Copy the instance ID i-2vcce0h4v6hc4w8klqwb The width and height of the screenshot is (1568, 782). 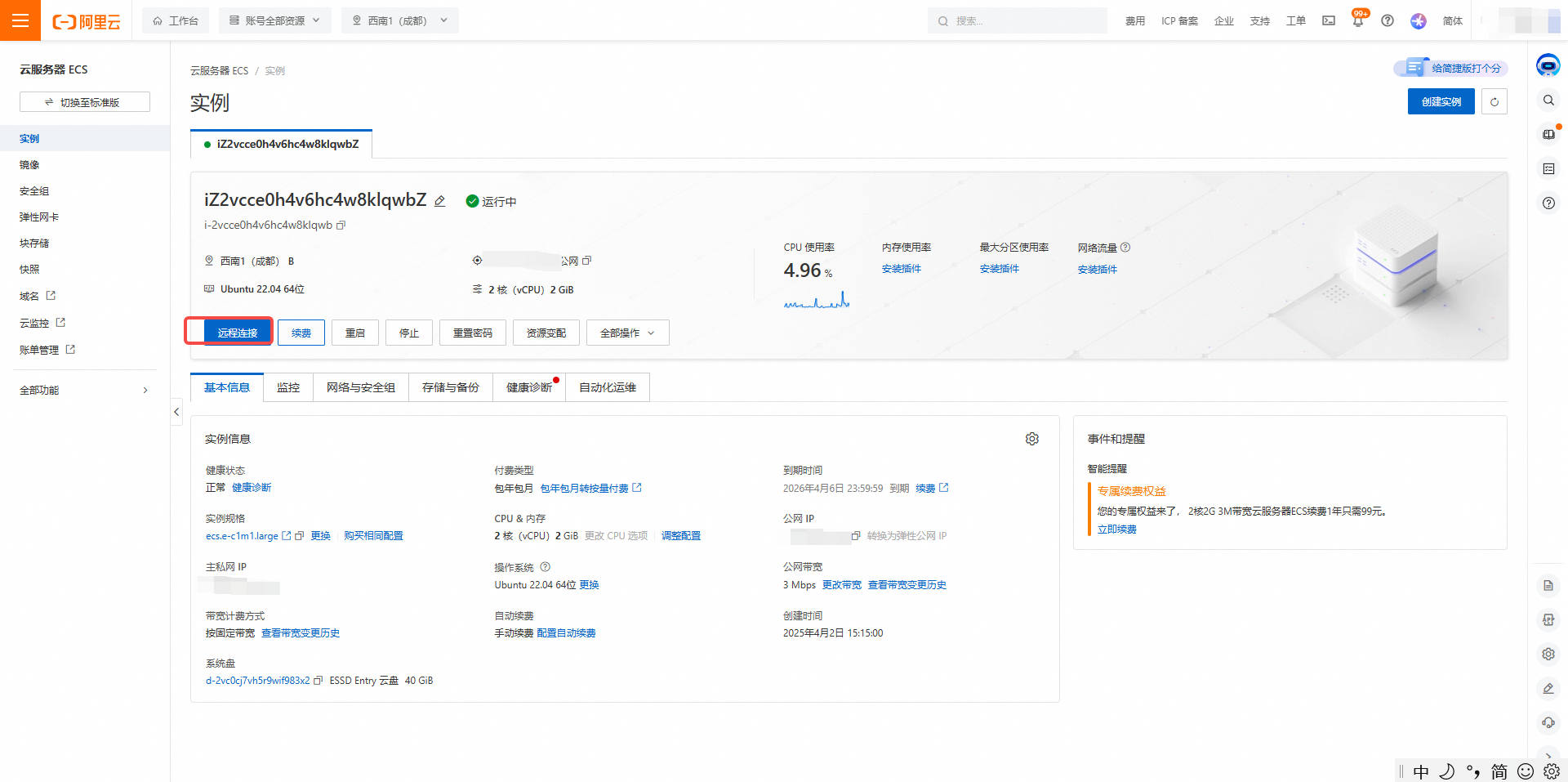(x=341, y=226)
